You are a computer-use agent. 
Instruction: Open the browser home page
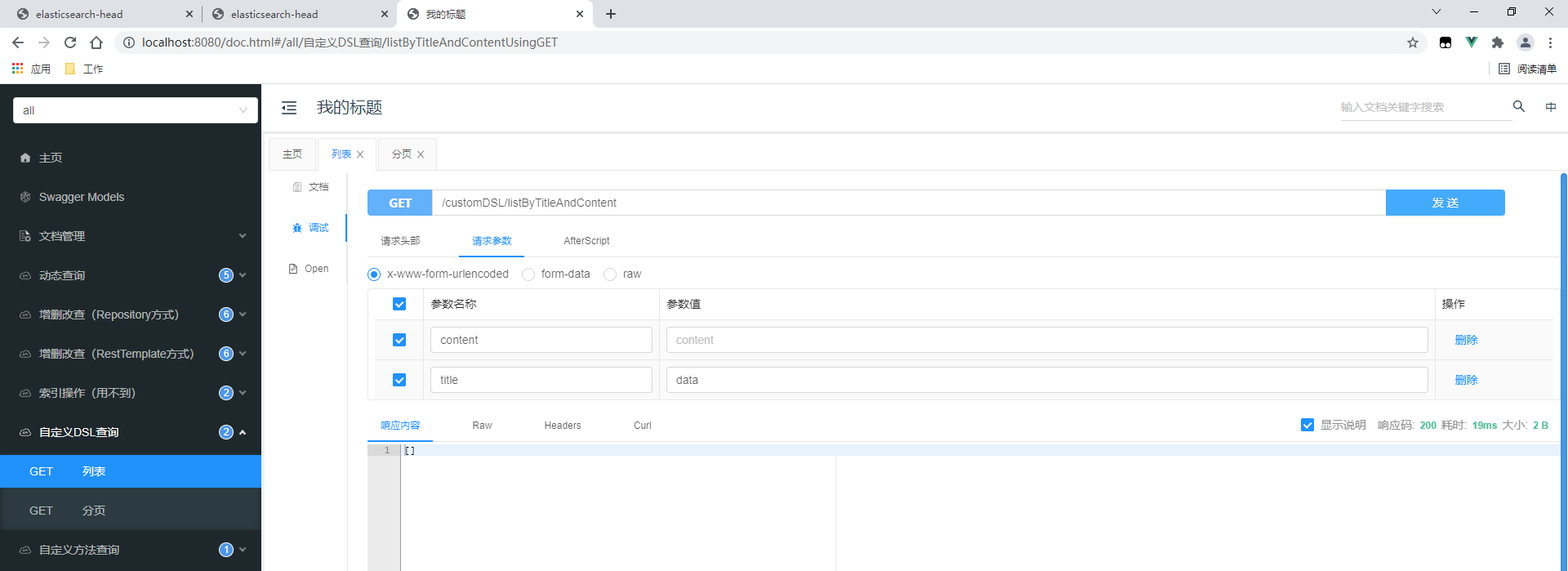96,42
